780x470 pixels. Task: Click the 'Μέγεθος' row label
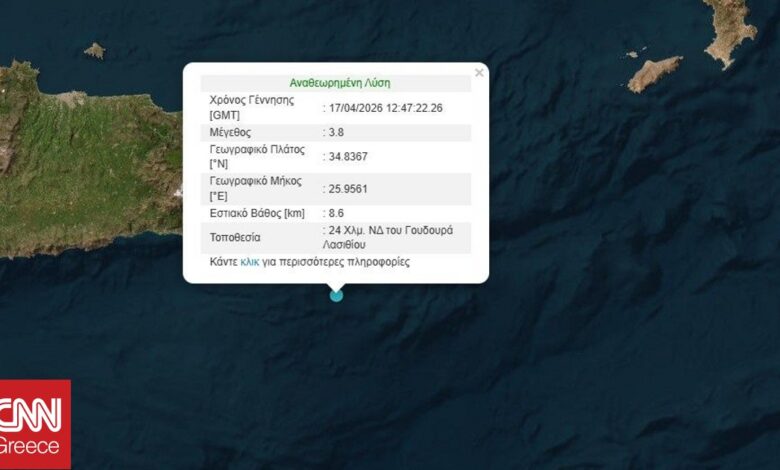coord(230,132)
